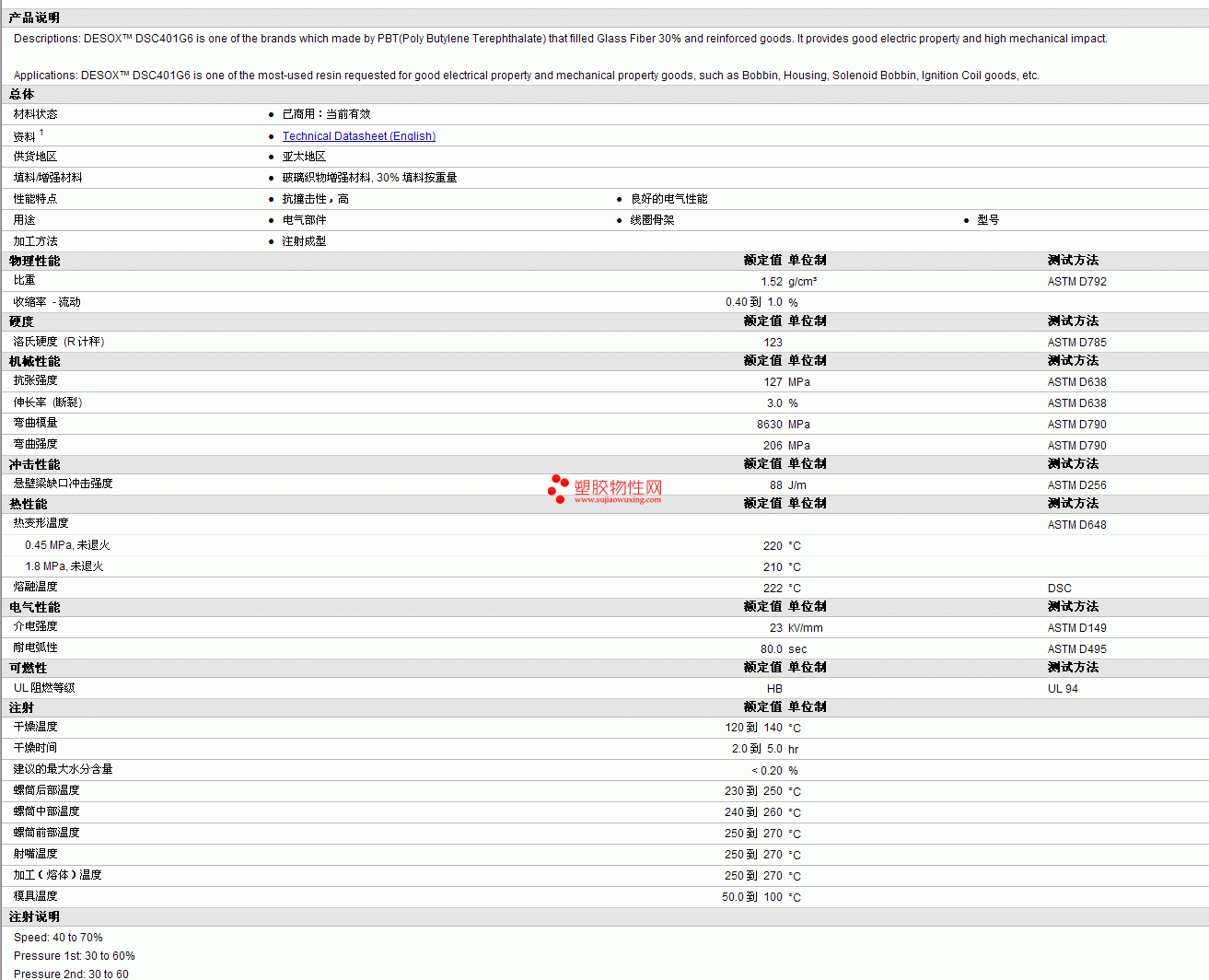The width and height of the screenshot is (1209, 980).
Task: Select the 1.8 MPa, 未退火 row label
Action: point(64,566)
